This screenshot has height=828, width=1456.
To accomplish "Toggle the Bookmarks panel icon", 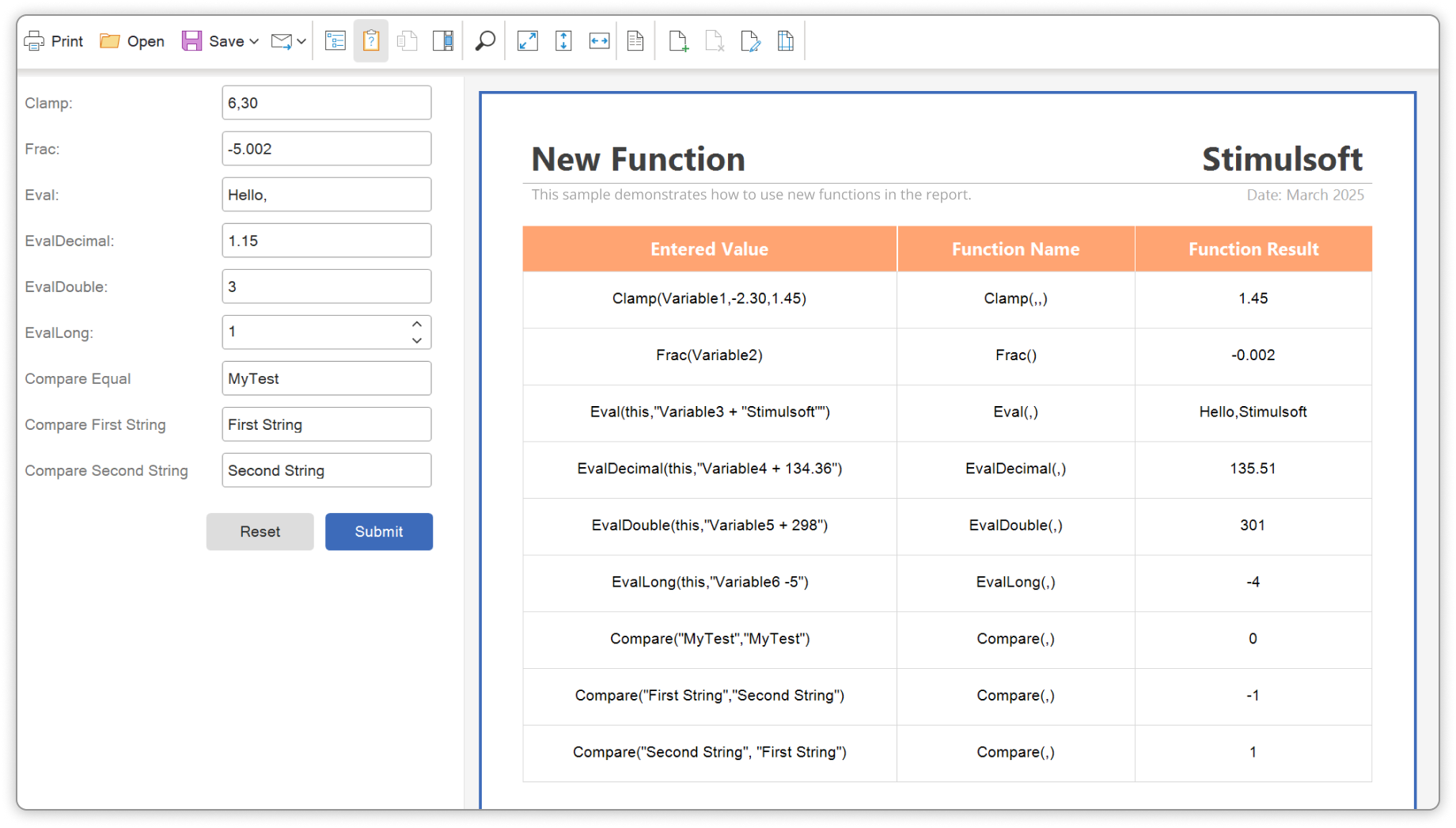I will click(x=336, y=41).
